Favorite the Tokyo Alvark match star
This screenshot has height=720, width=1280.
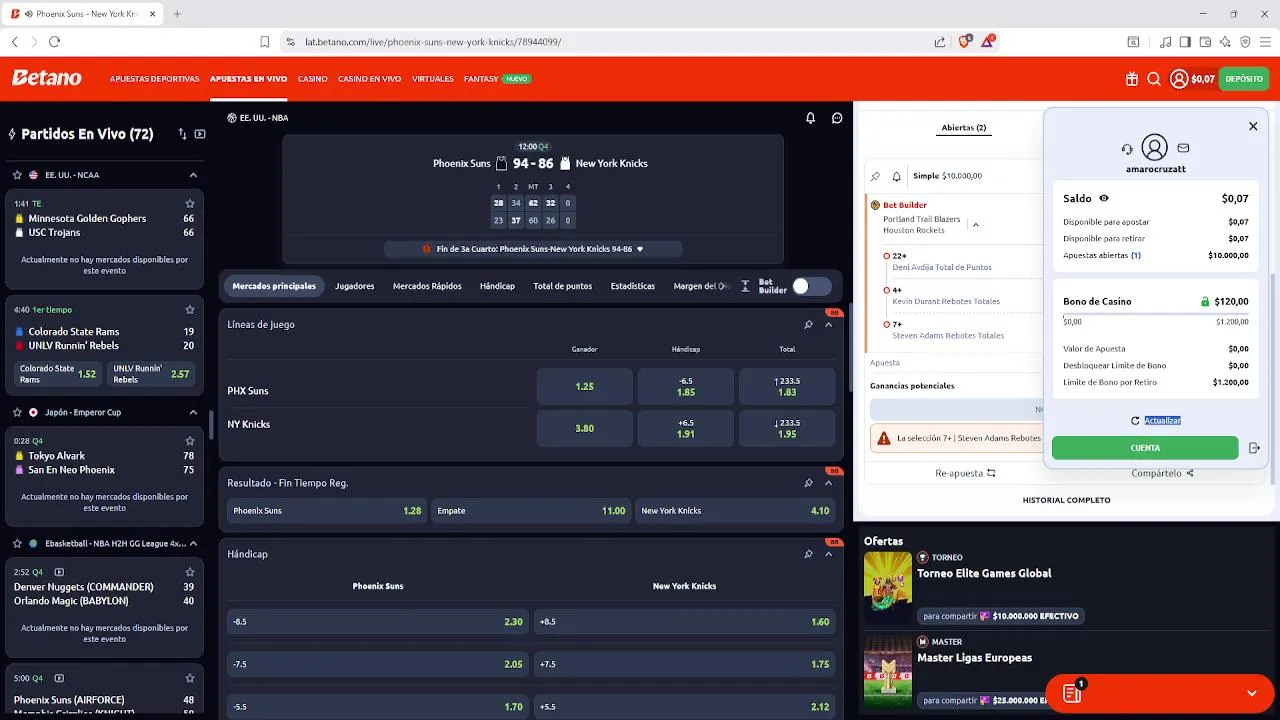pos(190,441)
